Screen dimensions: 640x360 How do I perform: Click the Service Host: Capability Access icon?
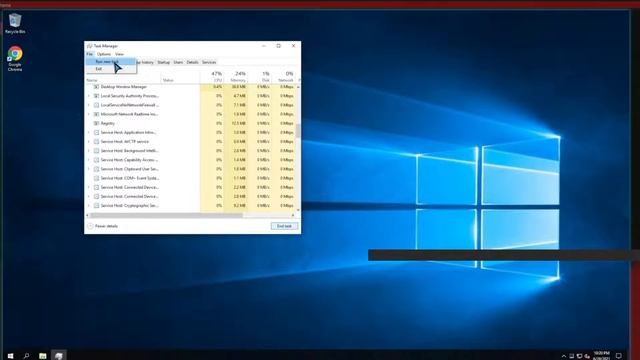(x=96, y=160)
